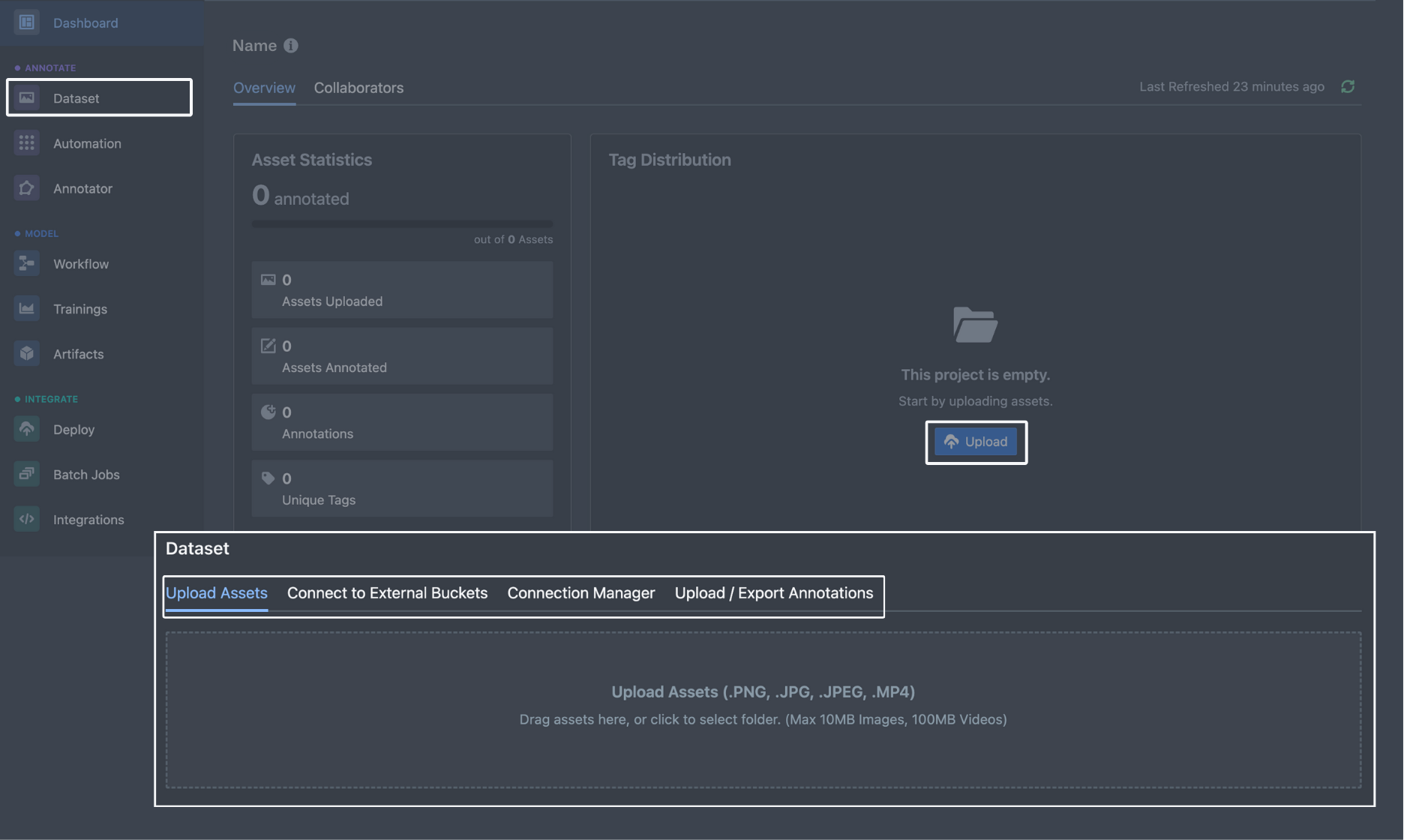Click the 'Tag Distribution' heading
This screenshot has height=840, width=1404.
tap(670, 160)
